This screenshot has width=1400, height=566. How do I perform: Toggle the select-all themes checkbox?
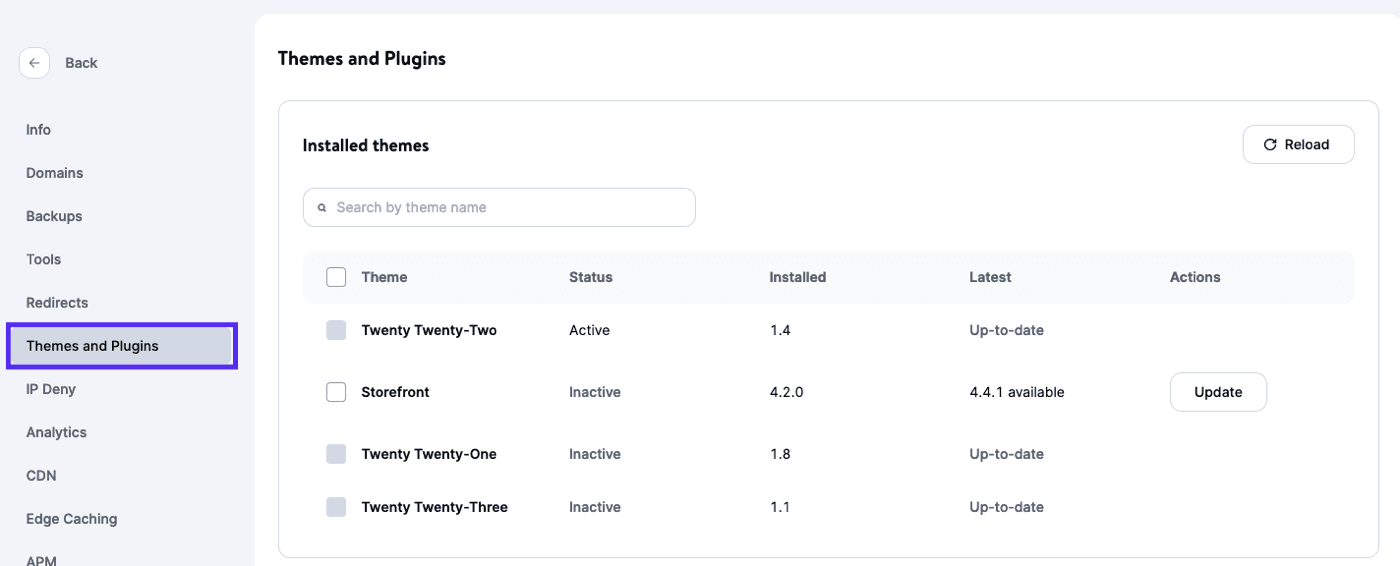tap(336, 277)
